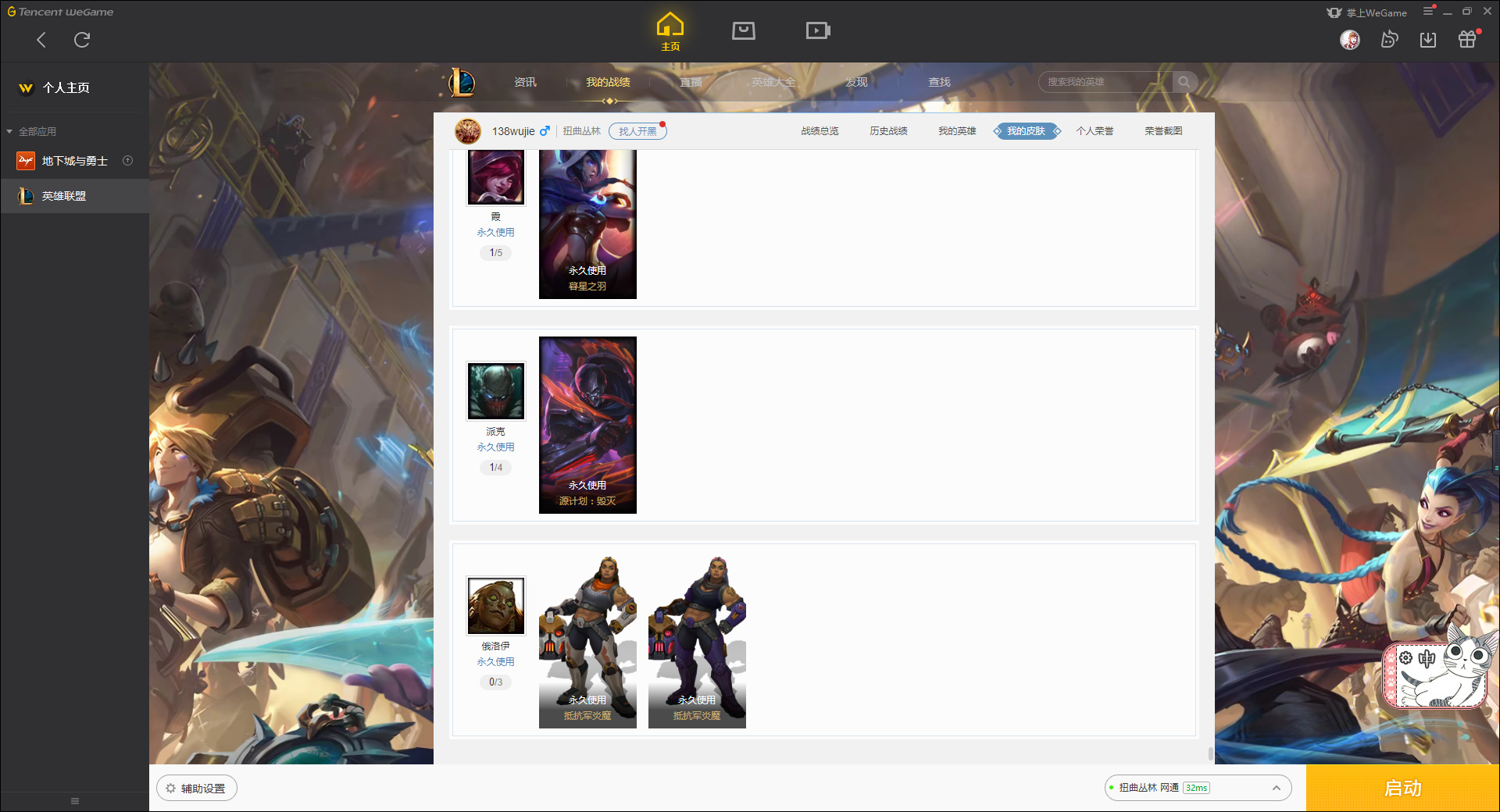Switch to 战绩总览 sub-tab
Viewport: 1500px width, 812px height.
(820, 131)
